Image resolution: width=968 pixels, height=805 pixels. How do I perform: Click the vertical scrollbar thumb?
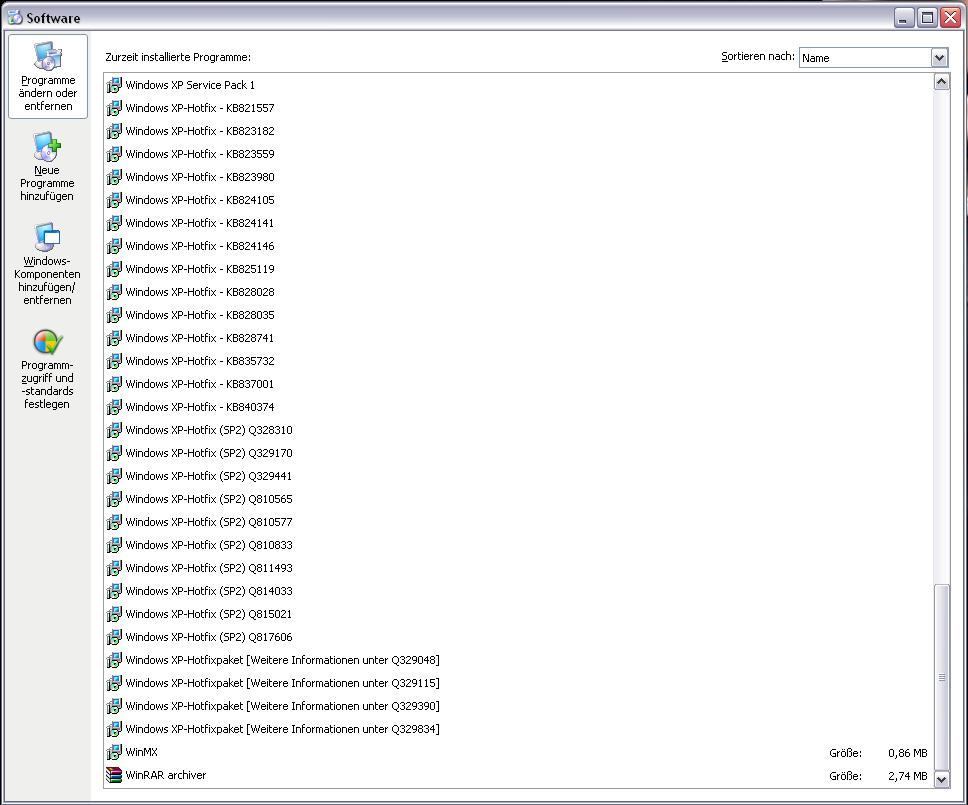pyautogui.click(x=941, y=677)
